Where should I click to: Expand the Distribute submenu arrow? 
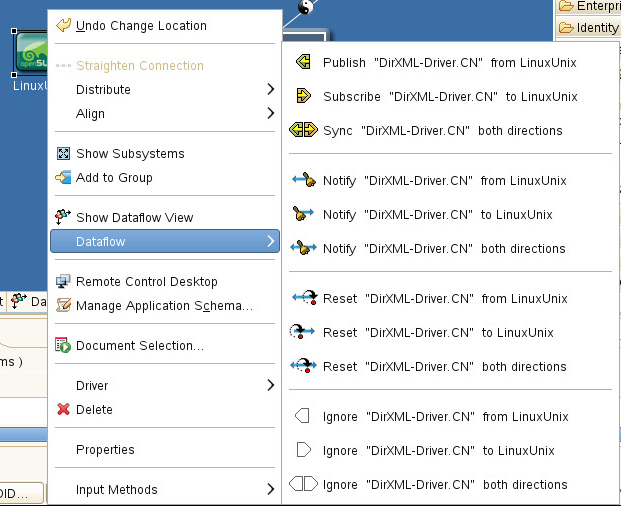point(270,89)
